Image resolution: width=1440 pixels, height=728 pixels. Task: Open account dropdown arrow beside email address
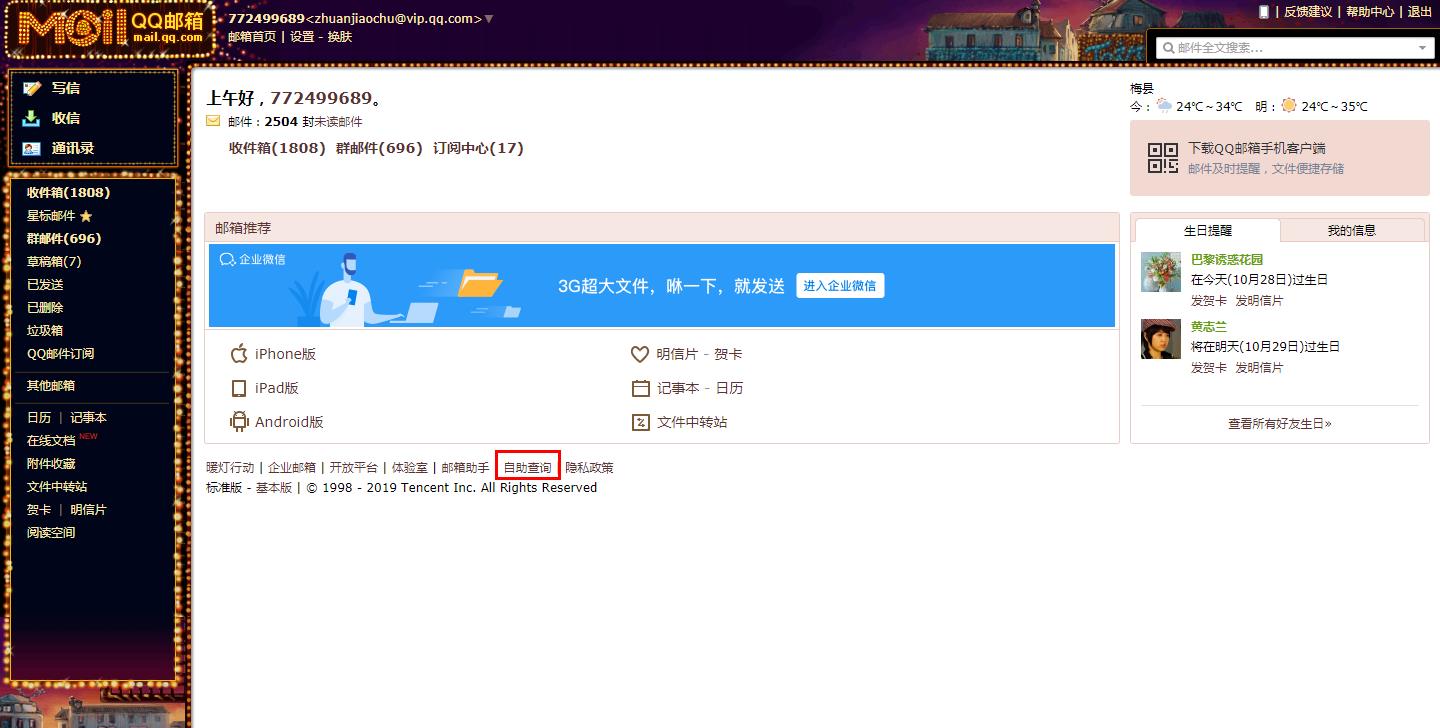click(488, 19)
